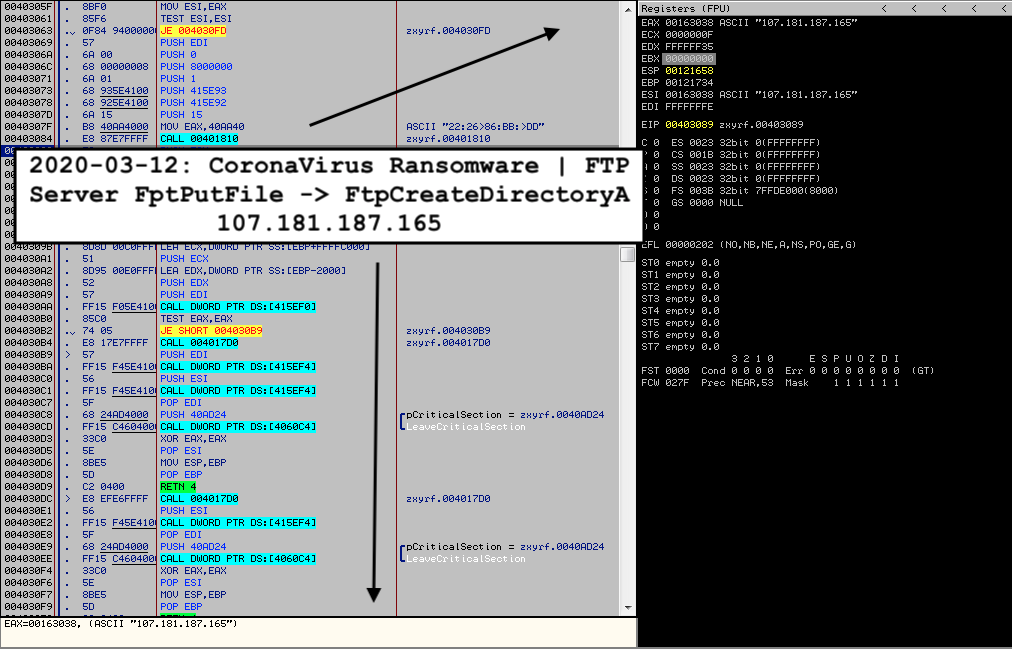
Task: Select the CALL DS:[415EF4] row at 004030C1
Action: point(238,391)
